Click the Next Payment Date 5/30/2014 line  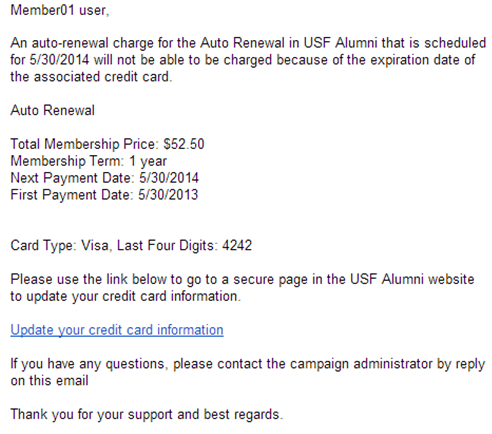click(104, 178)
